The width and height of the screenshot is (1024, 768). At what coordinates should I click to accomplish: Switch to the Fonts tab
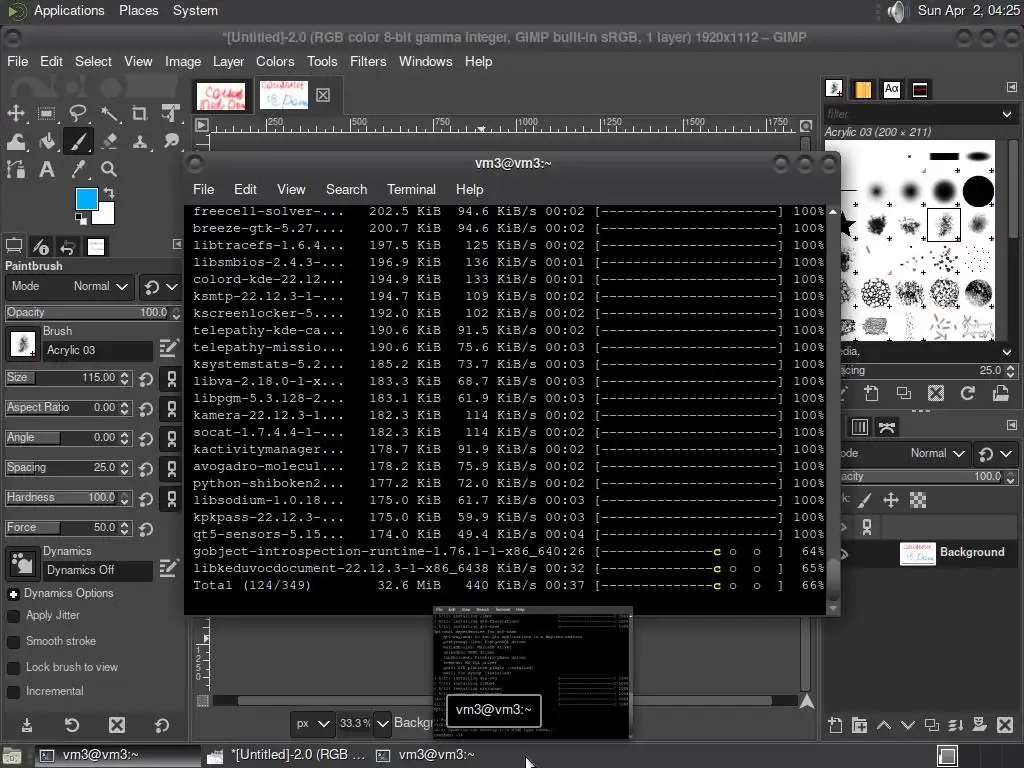point(891,89)
